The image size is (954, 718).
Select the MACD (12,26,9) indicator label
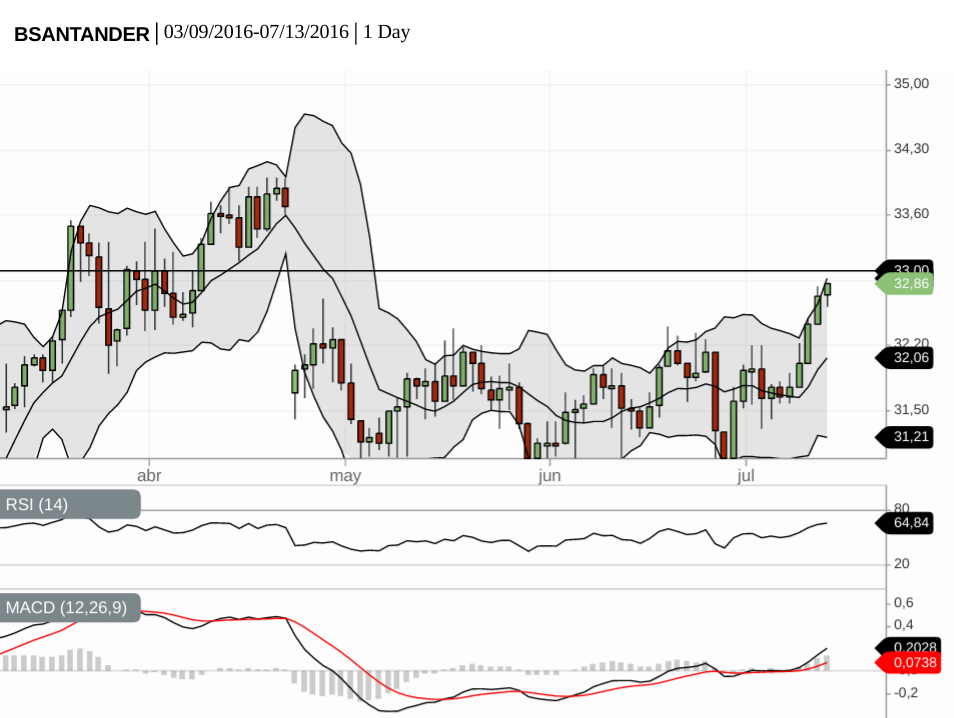click(x=69, y=607)
